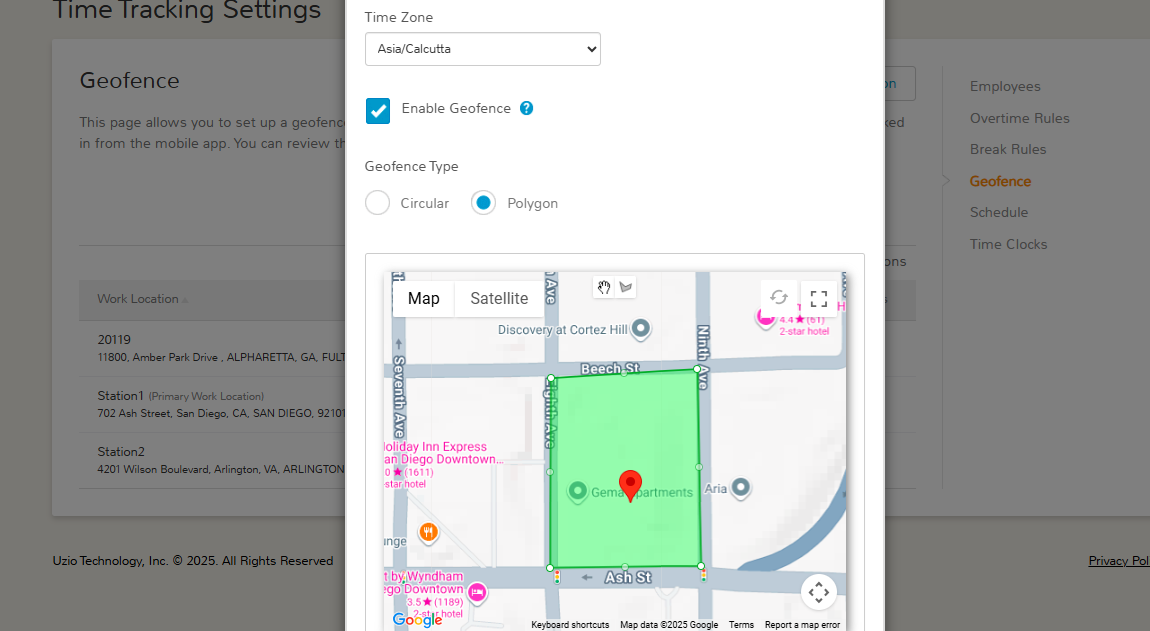Toggle fullscreen map view
Screen dimensions: 1150x631
[x=818, y=299]
